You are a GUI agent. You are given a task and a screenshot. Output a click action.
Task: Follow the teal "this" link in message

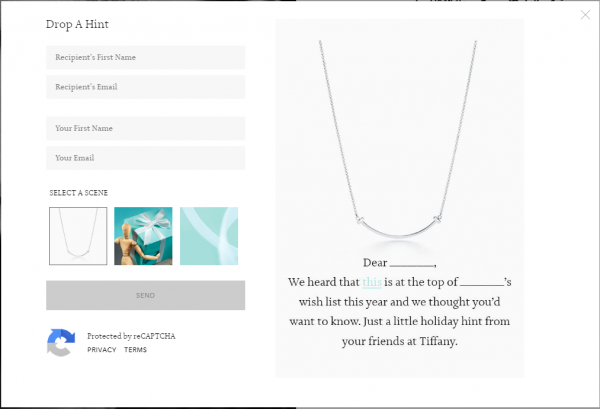[372, 282]
